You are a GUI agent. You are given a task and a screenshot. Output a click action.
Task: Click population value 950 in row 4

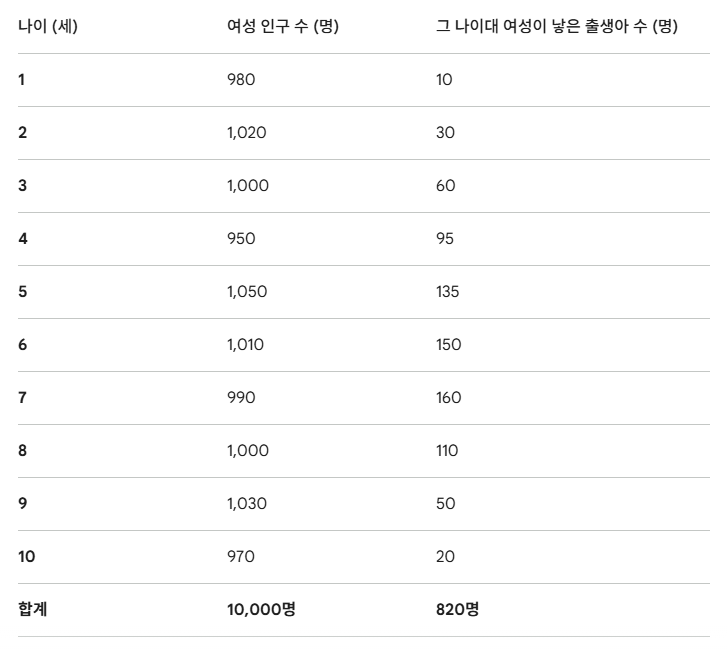coord(241,239)
